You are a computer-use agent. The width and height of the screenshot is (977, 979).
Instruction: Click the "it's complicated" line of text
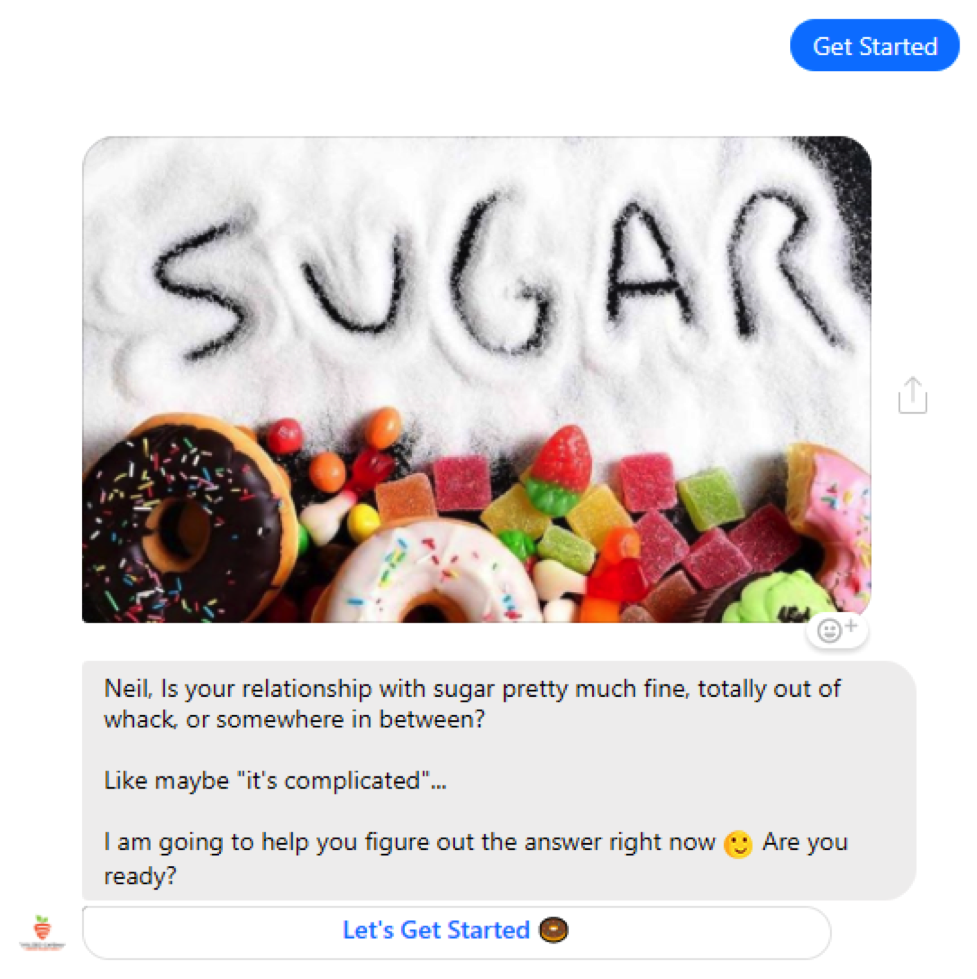(x=275, y=781)
